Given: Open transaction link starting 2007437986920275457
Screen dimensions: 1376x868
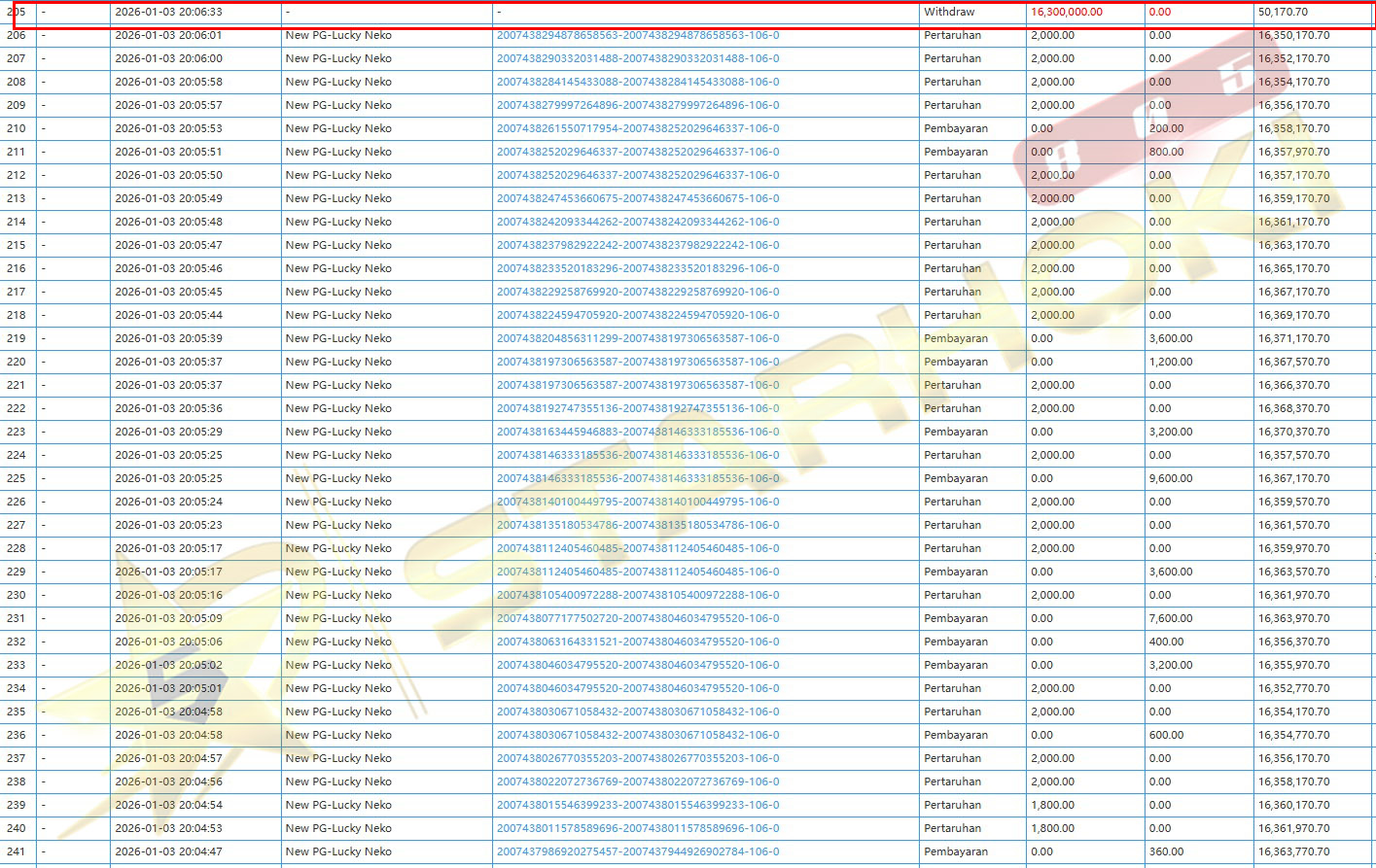Looking at the screenshot, I should pyautogui.click(x=637, y=851).
